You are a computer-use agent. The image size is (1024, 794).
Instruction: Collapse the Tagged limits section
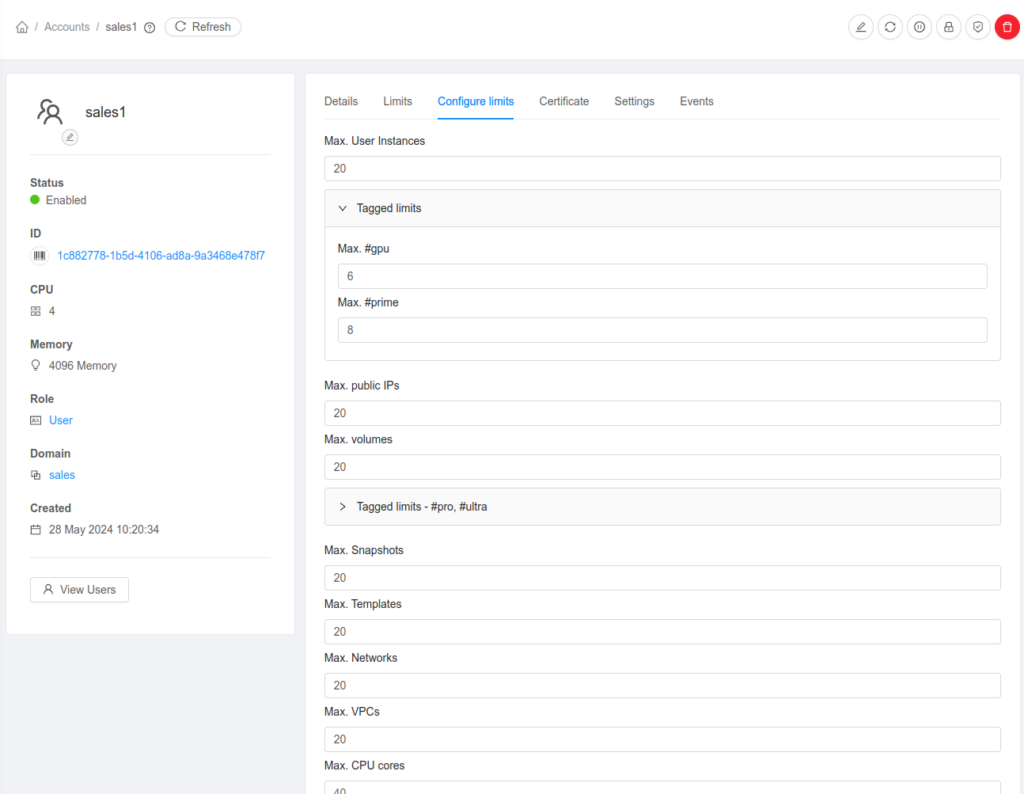click(662, 208)
